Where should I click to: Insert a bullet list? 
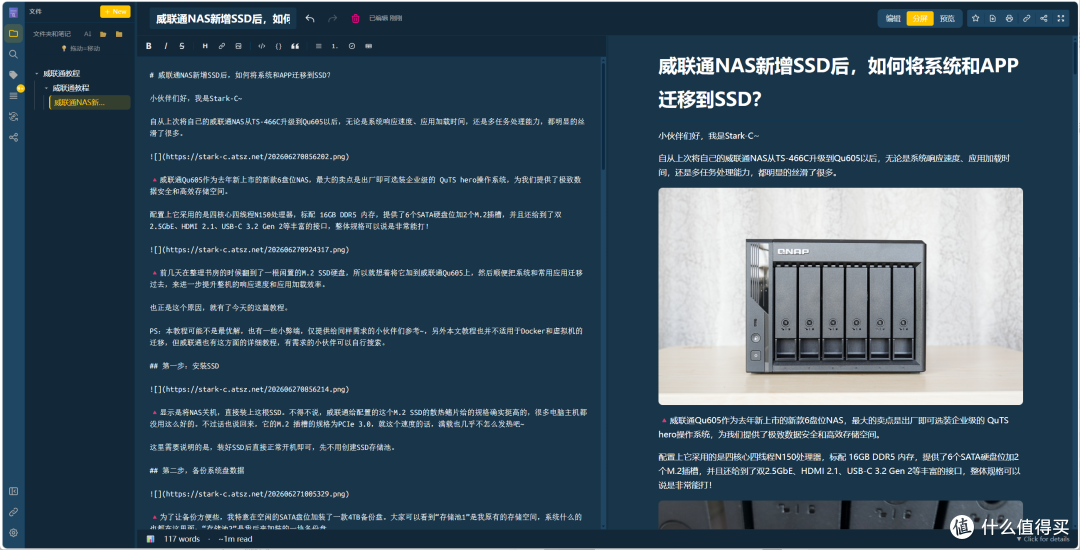pyautogui.click(x=318, y=46)
